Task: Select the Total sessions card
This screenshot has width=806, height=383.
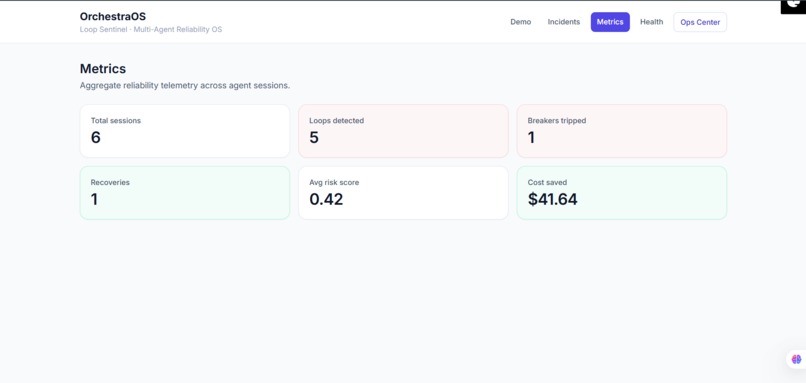Action: click(x=185, y=131)
